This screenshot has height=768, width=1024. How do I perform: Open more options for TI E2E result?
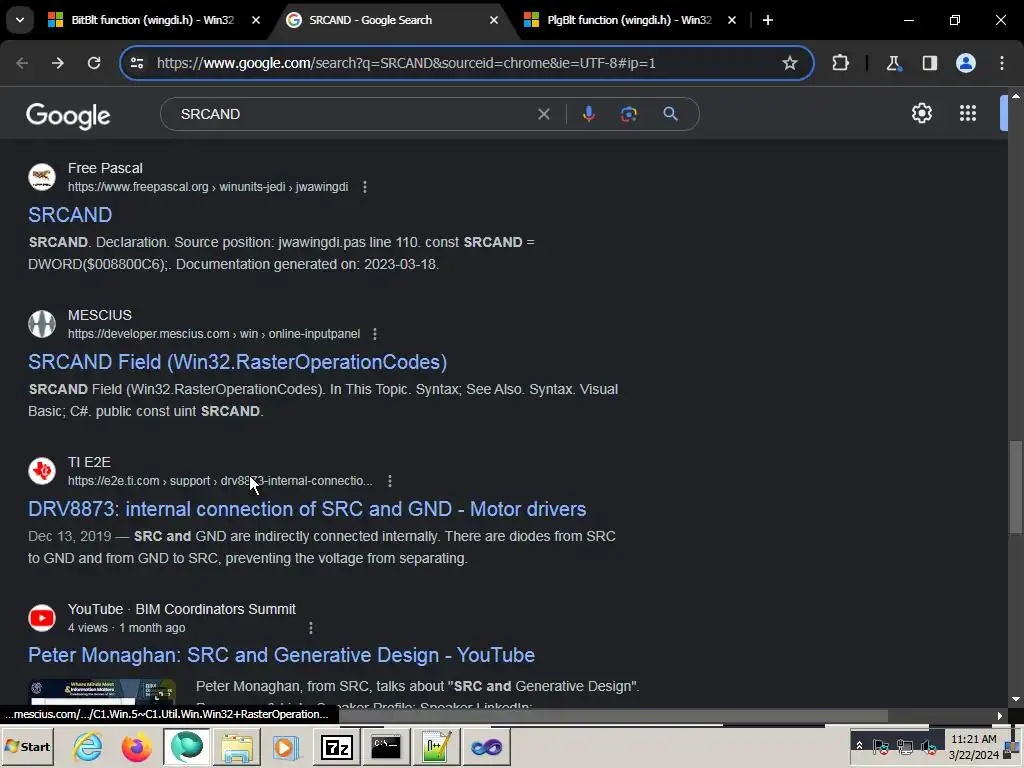390,481
